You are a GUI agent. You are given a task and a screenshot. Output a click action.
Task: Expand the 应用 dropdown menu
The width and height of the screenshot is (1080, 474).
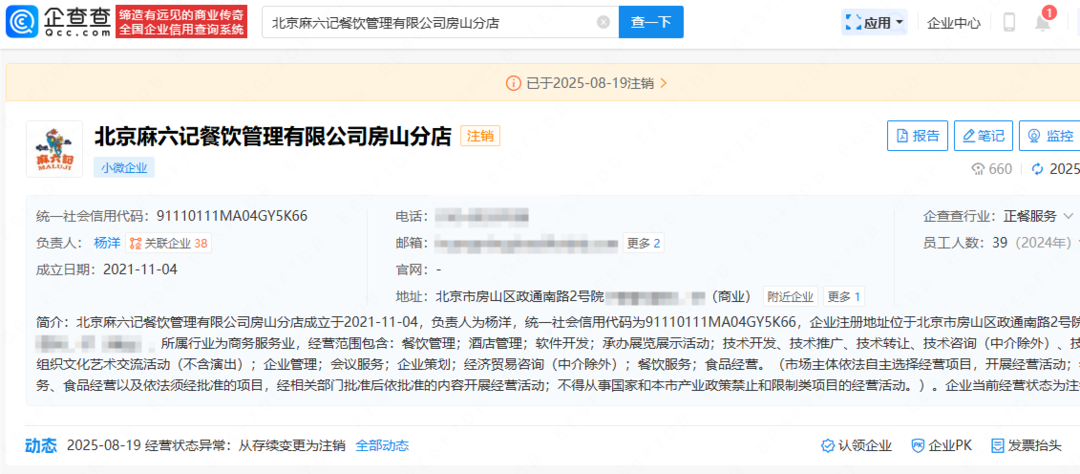click(875, 22)
